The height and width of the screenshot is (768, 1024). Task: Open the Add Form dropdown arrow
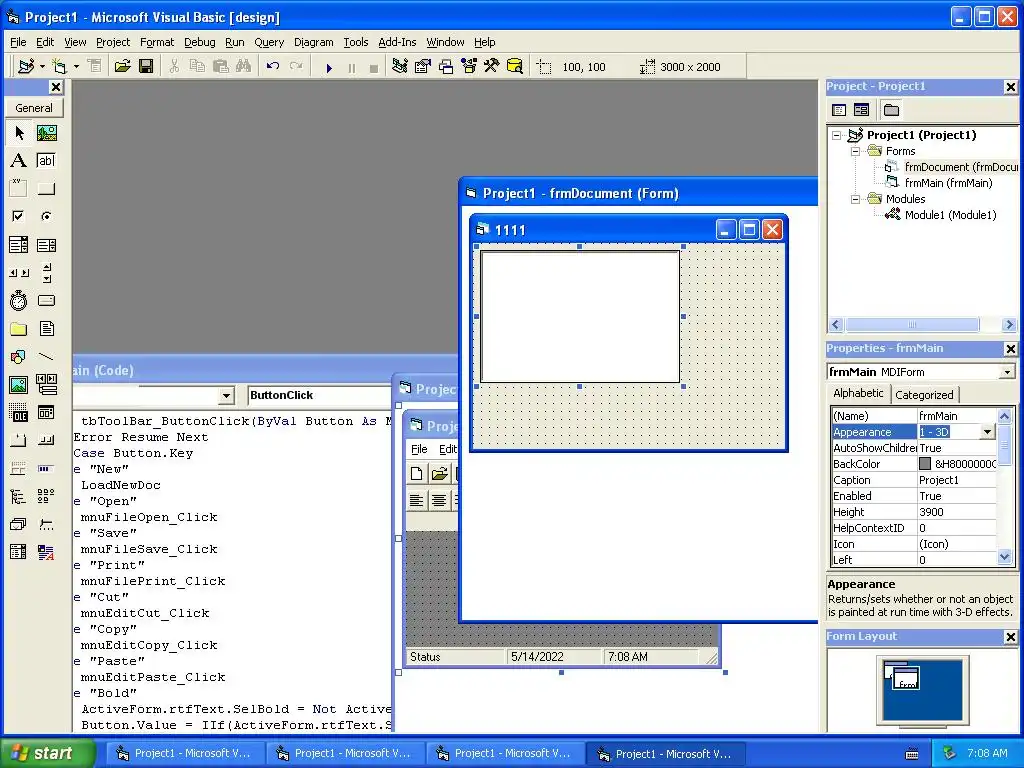tap(76, 67)
